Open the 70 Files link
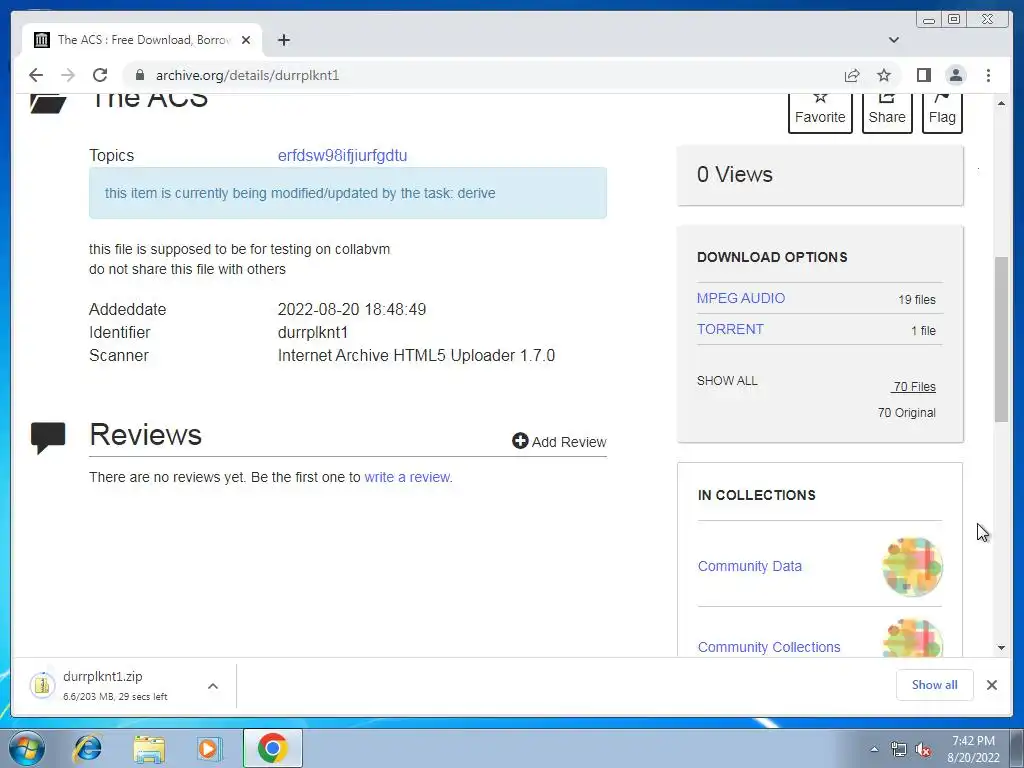Screen dimensions: 1024x768 point(914,387)
